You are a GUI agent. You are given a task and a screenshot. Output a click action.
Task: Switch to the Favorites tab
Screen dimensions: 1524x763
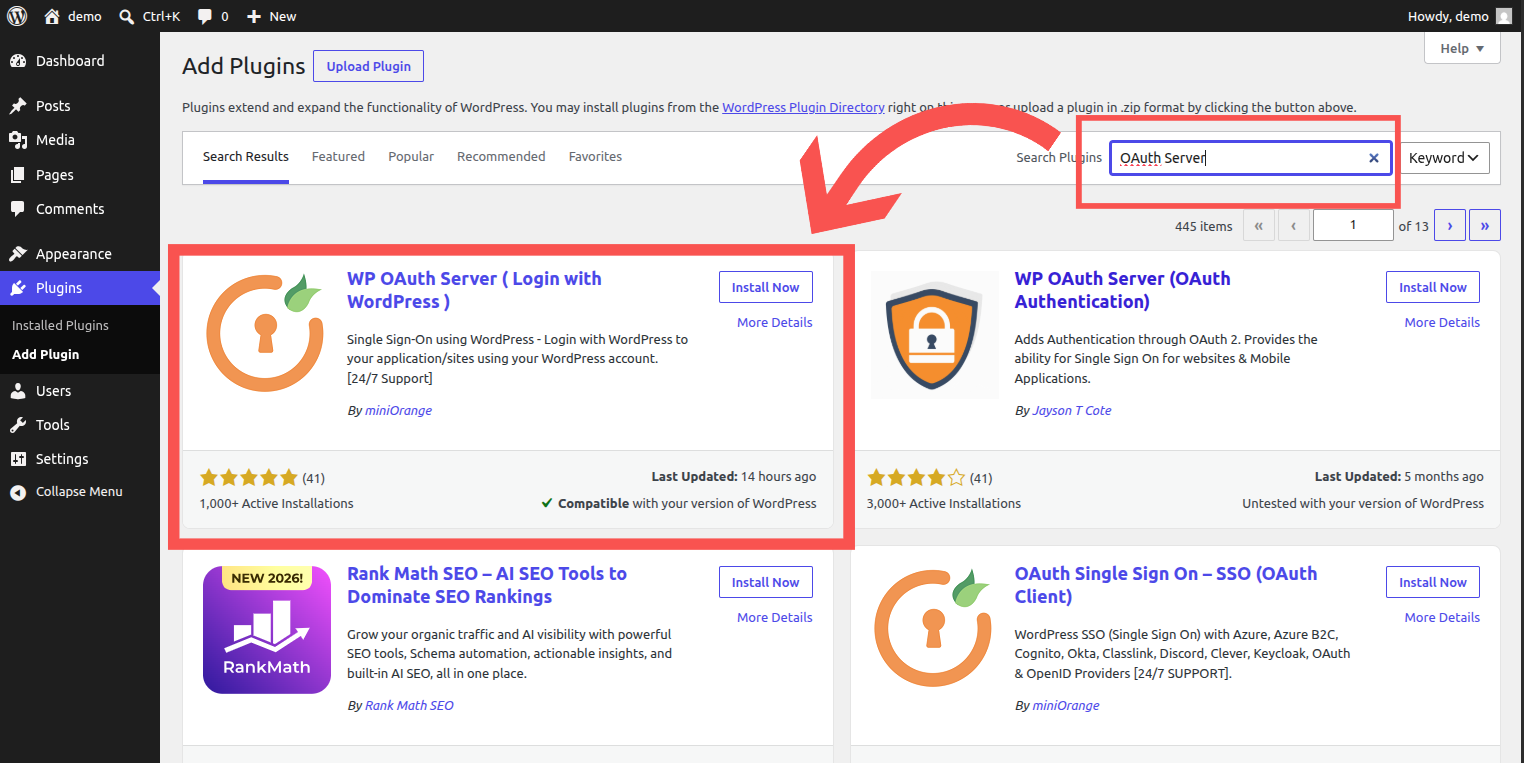point(595,157)
